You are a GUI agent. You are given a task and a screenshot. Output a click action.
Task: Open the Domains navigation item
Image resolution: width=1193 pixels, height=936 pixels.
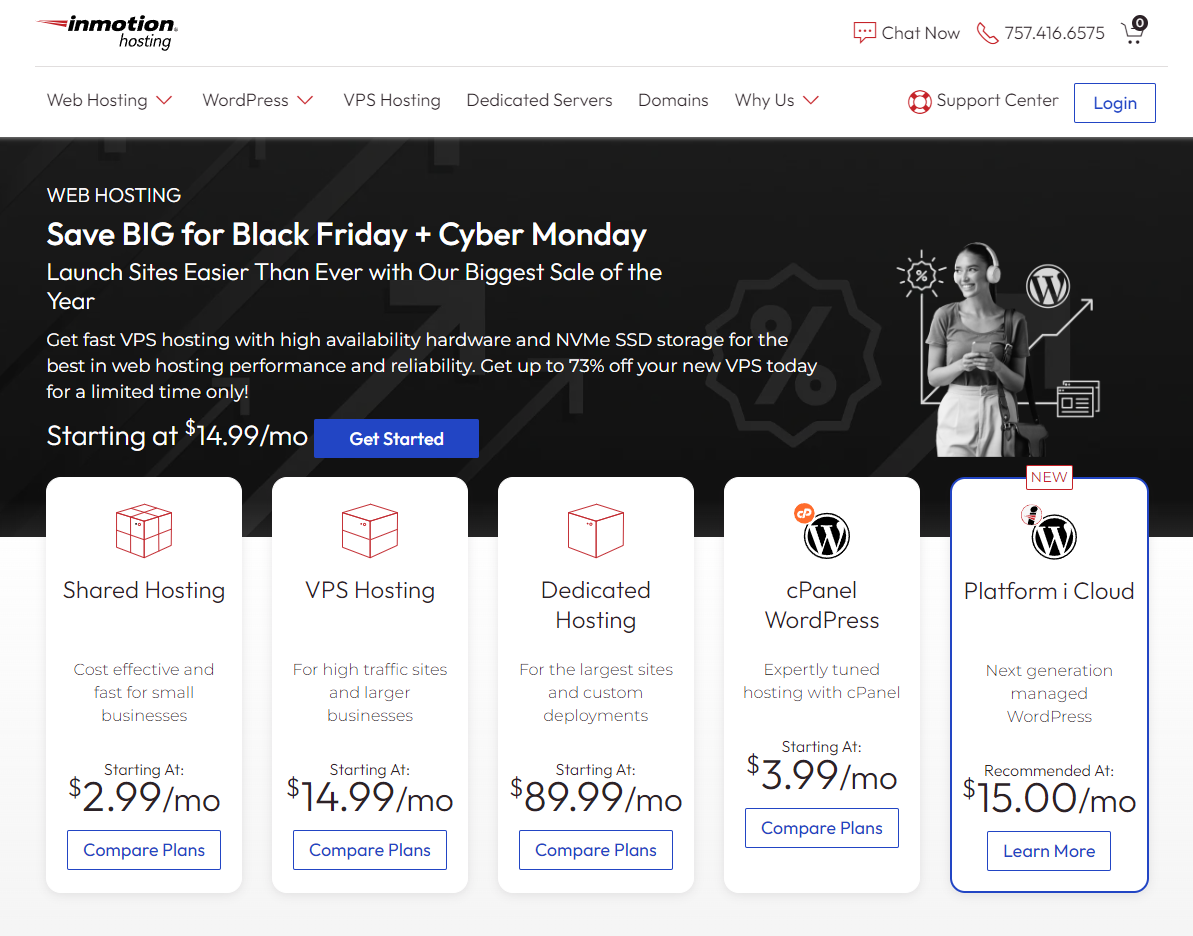tap(673, 100)
